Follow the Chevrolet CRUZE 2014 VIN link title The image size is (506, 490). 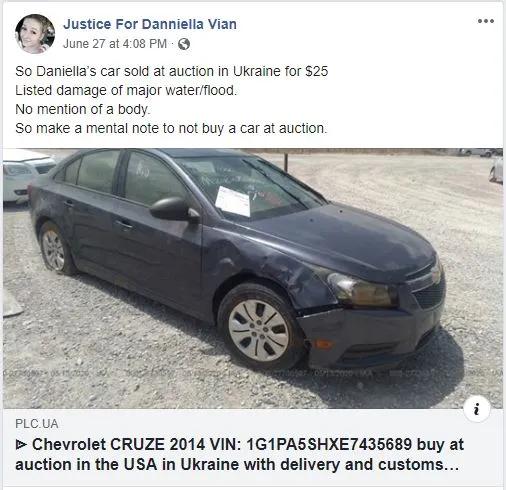[x=239, y=454]
